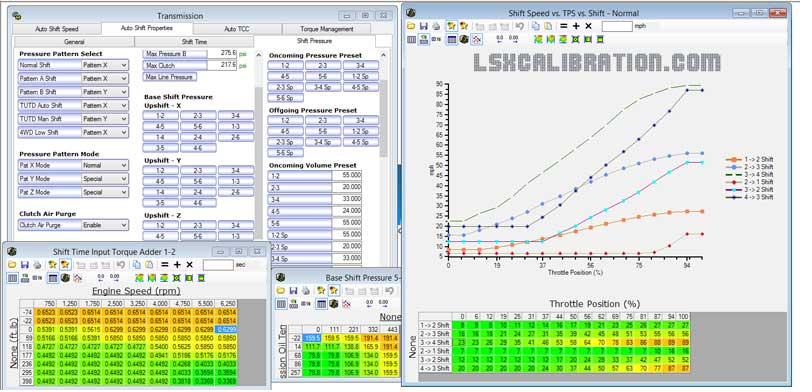Save icon in Shift Speed vs. TPS window

(424, 26)
